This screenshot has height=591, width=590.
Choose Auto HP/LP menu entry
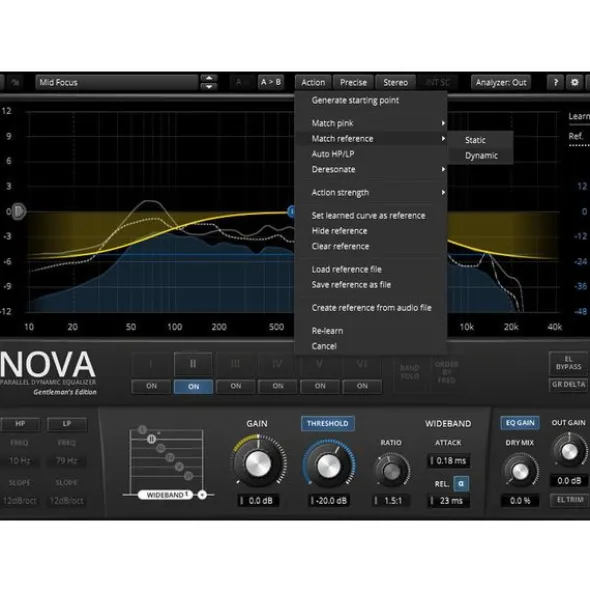[x=371, y=154]
